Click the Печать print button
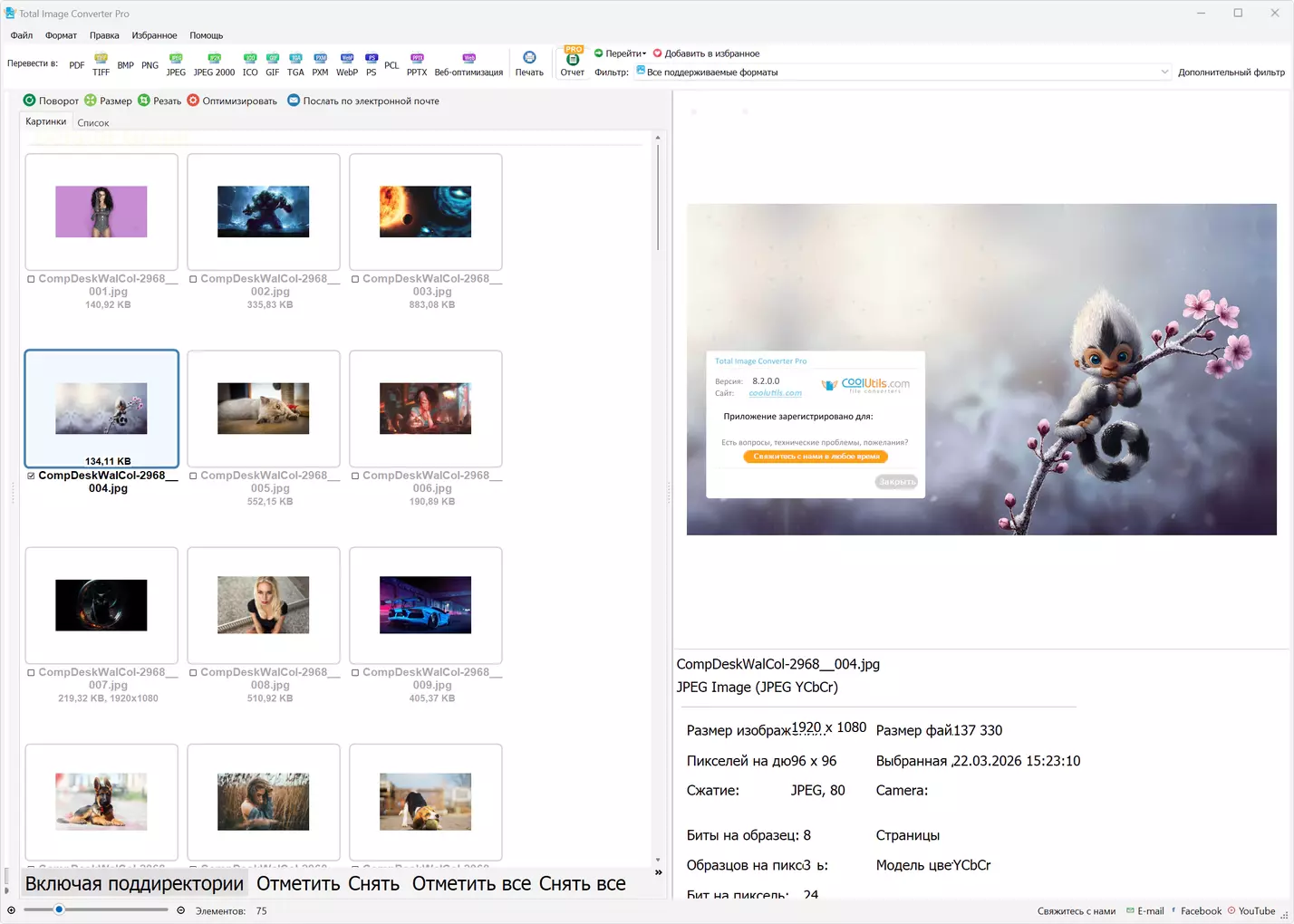Viewport: 1294px width, 924px height. (529, 65)
